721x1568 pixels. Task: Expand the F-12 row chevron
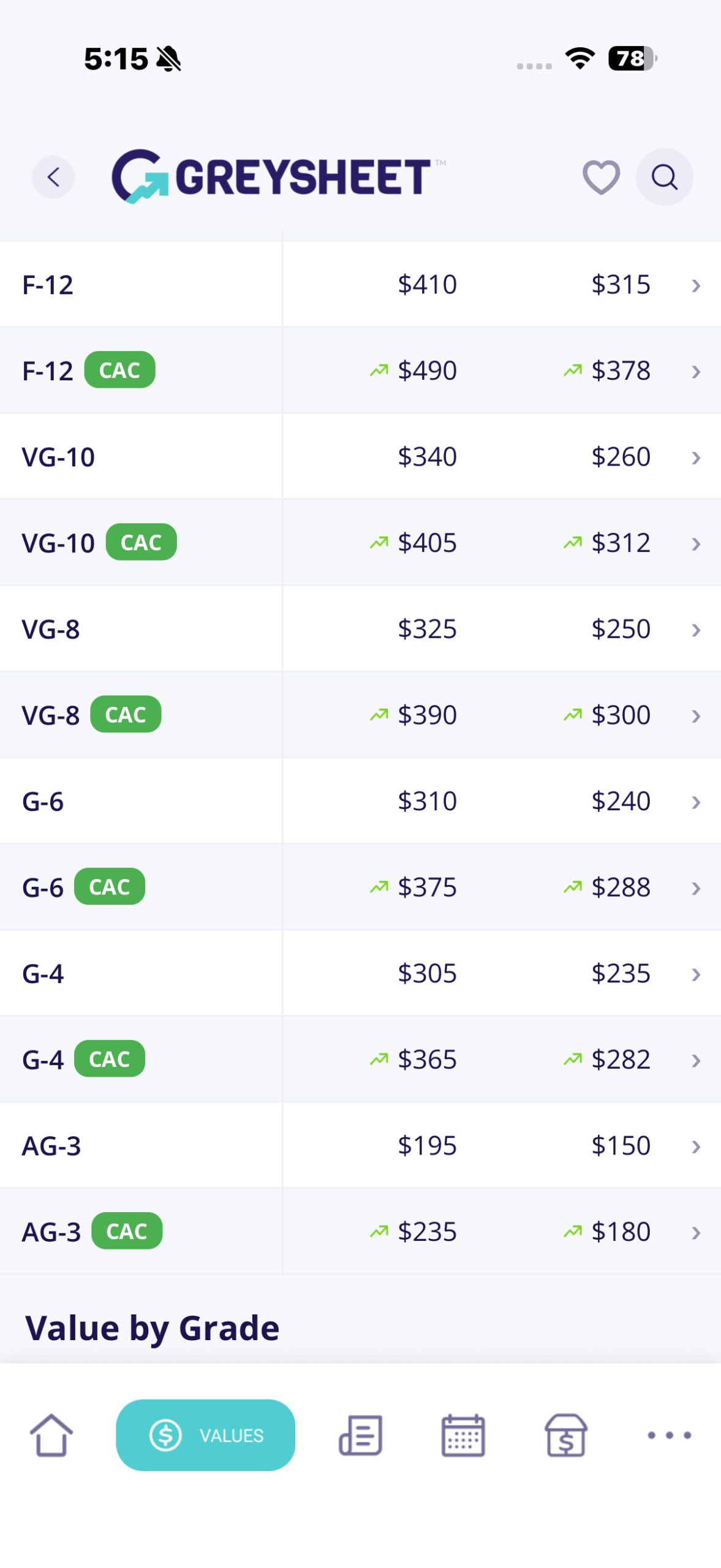click(695, 285)
